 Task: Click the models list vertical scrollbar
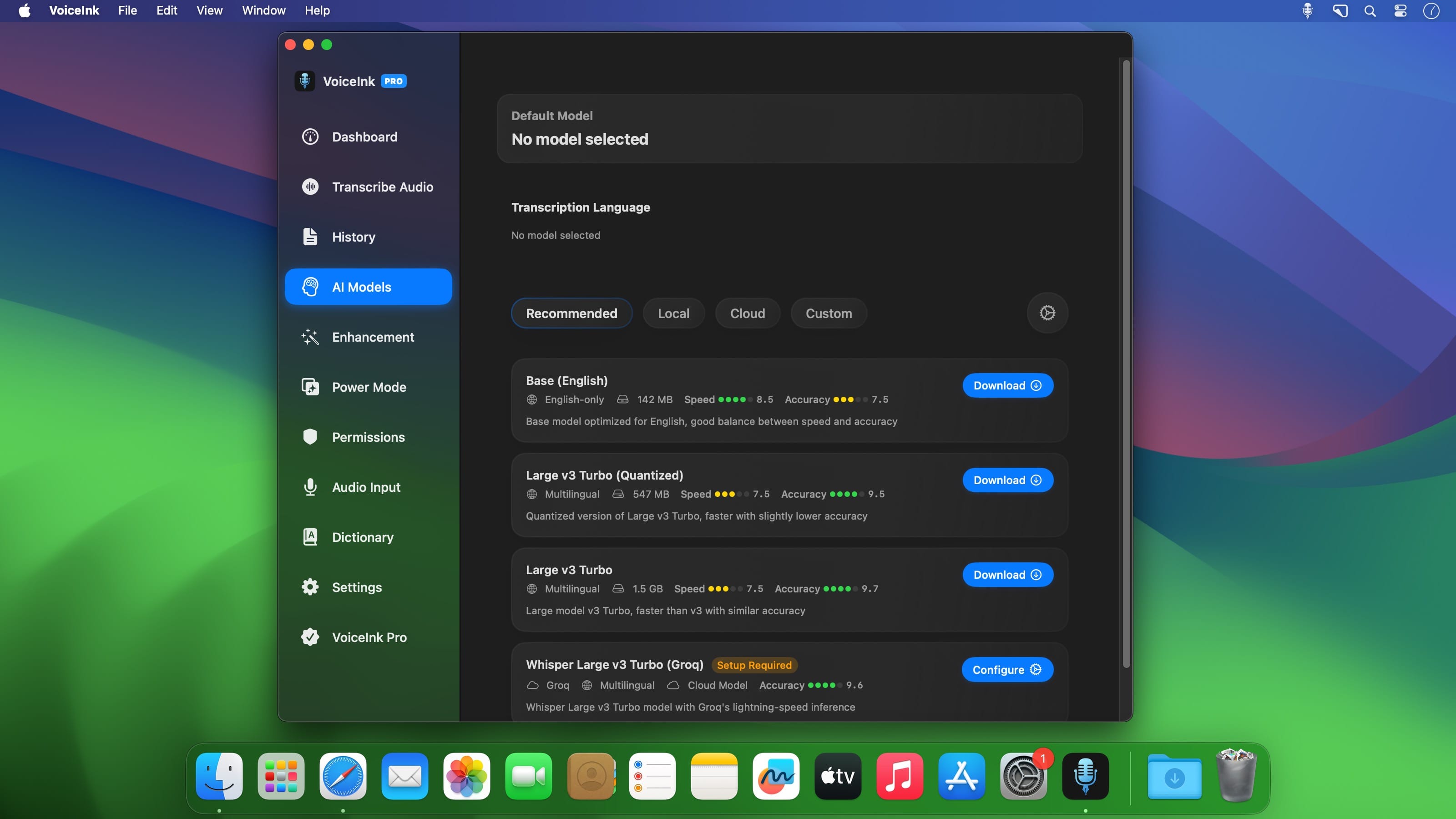coord(1125,362)
